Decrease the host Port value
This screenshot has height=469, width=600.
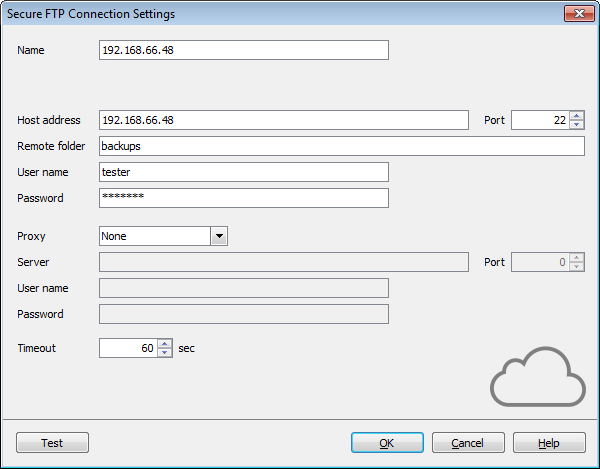tap(576, 125)
